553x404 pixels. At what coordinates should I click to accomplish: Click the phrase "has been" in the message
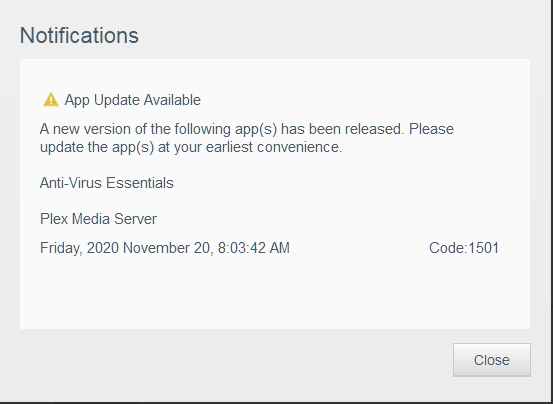311,129
